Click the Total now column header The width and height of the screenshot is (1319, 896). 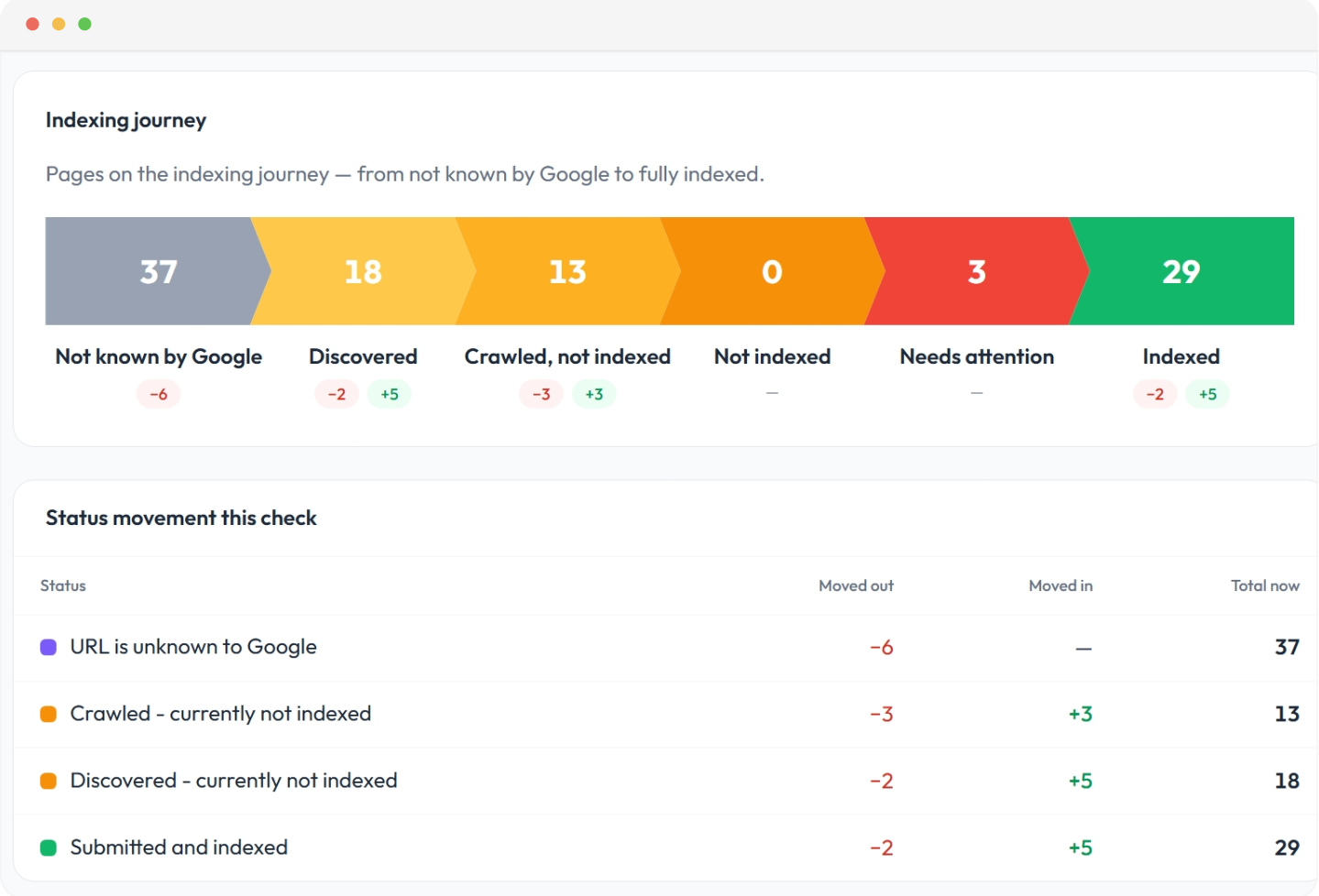tap(1265, 585)
